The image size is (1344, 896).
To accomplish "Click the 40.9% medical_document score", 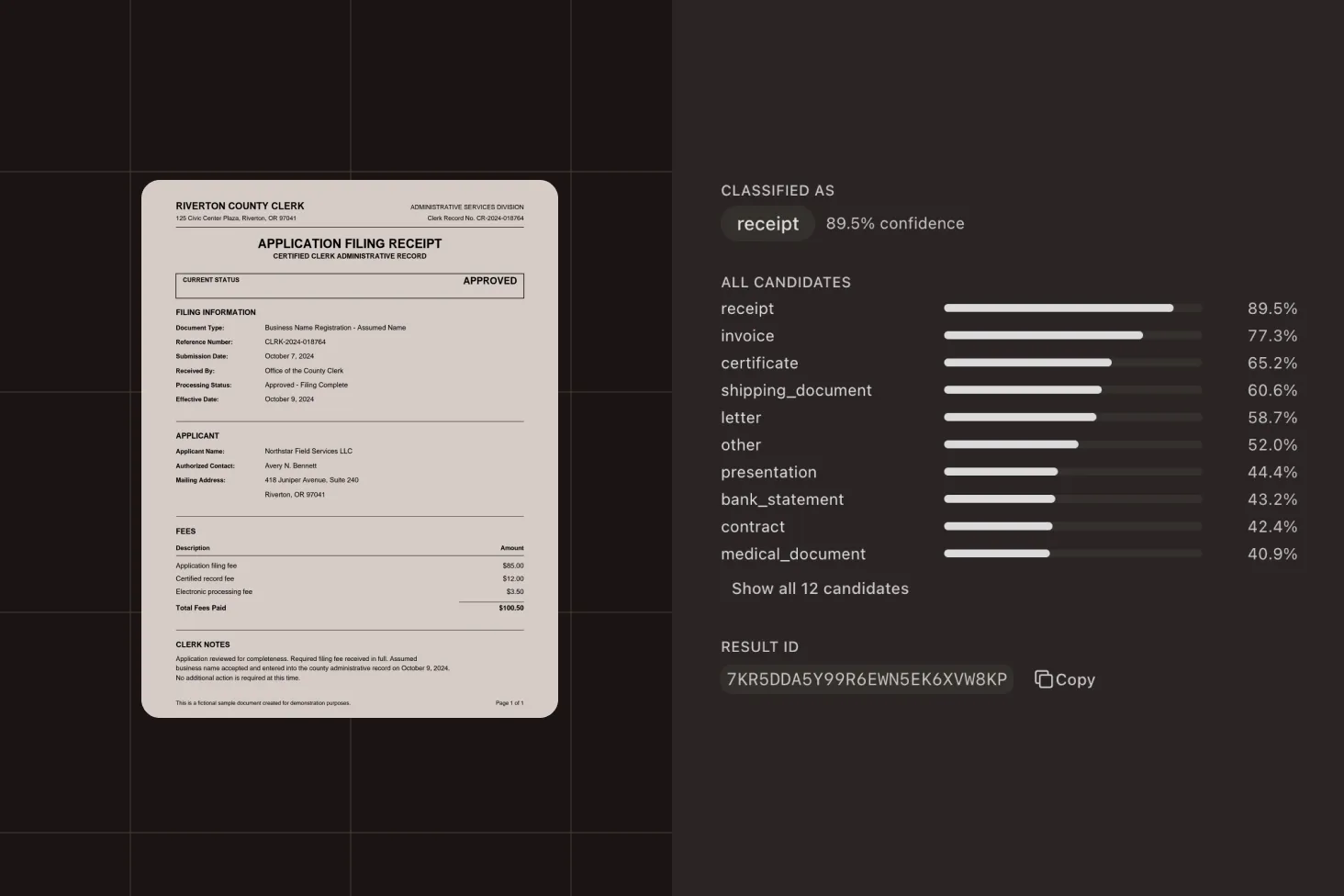I will (x=1272, y=554).
